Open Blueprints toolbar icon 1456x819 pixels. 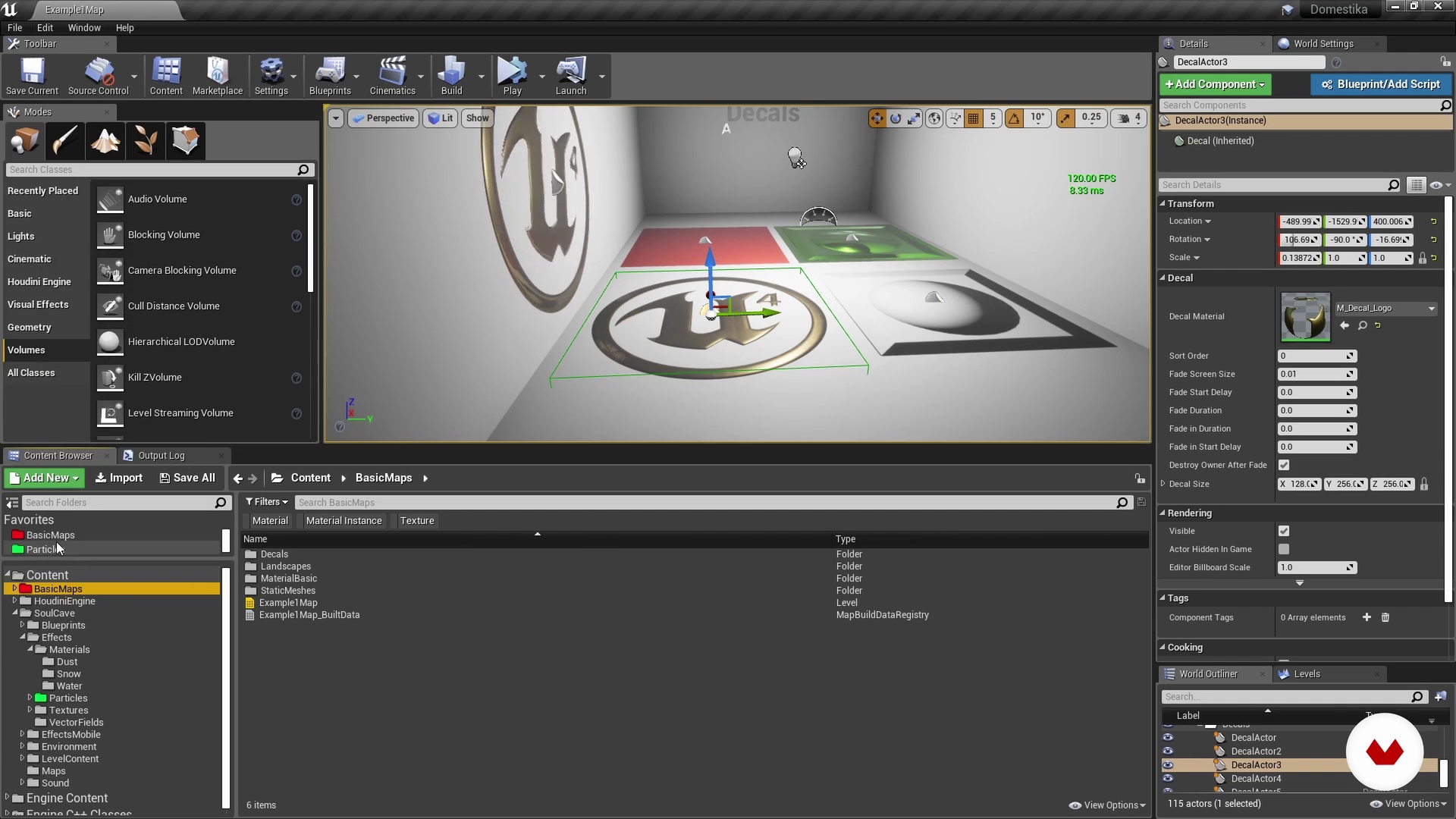pyautogui.click(x=330, y=76)
